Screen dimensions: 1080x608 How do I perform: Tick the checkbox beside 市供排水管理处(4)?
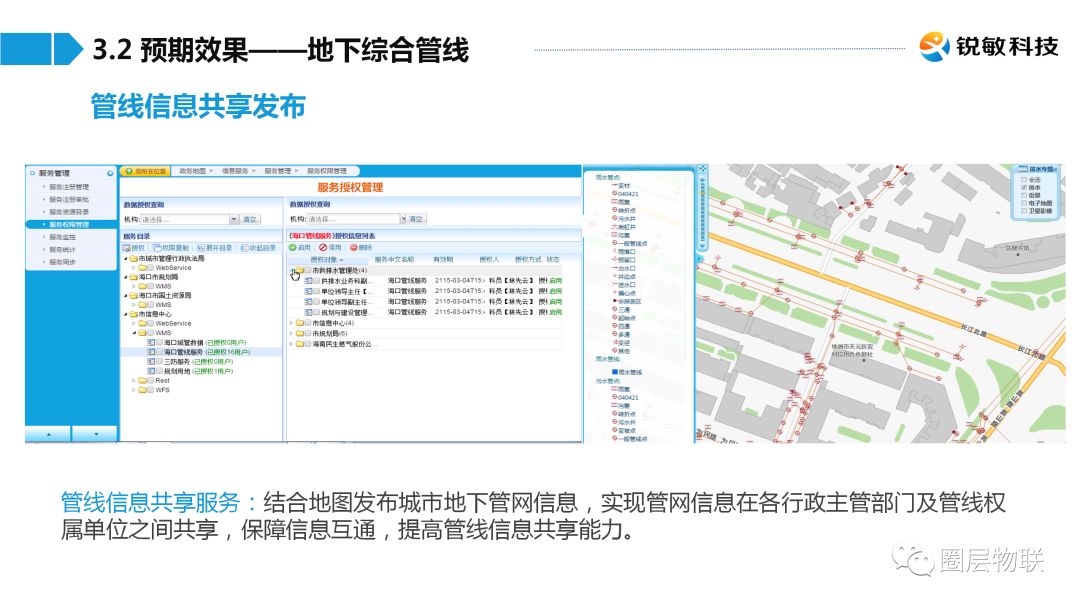pos(308,271)
